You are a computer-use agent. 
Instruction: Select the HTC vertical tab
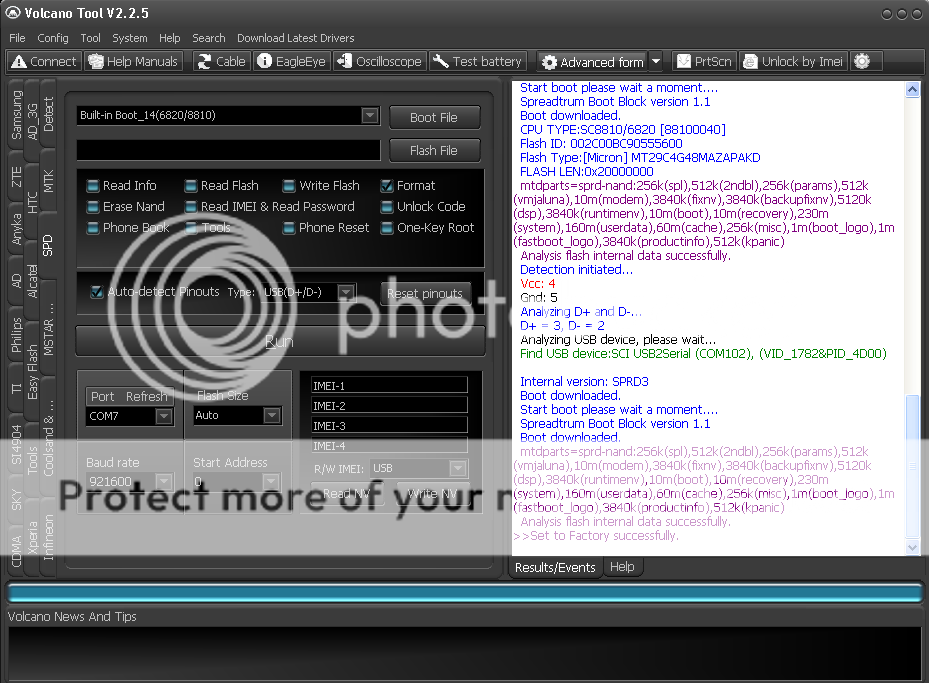32,203
